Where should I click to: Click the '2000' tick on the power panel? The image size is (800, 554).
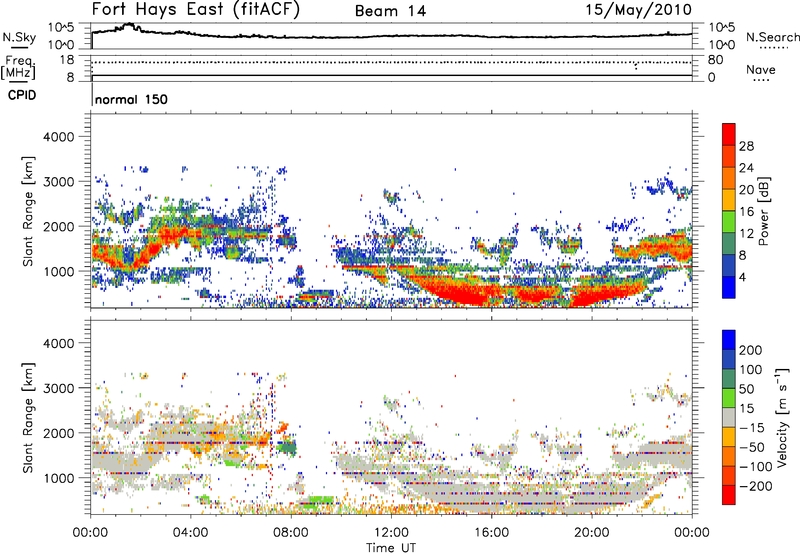coord(59,226)
